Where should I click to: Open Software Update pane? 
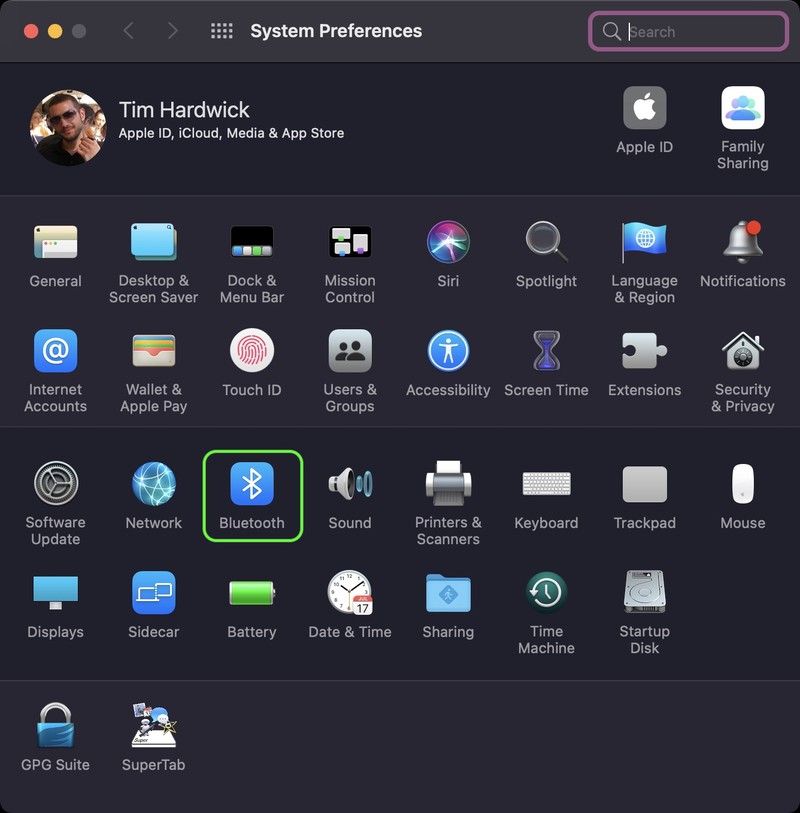click(56, 485)
